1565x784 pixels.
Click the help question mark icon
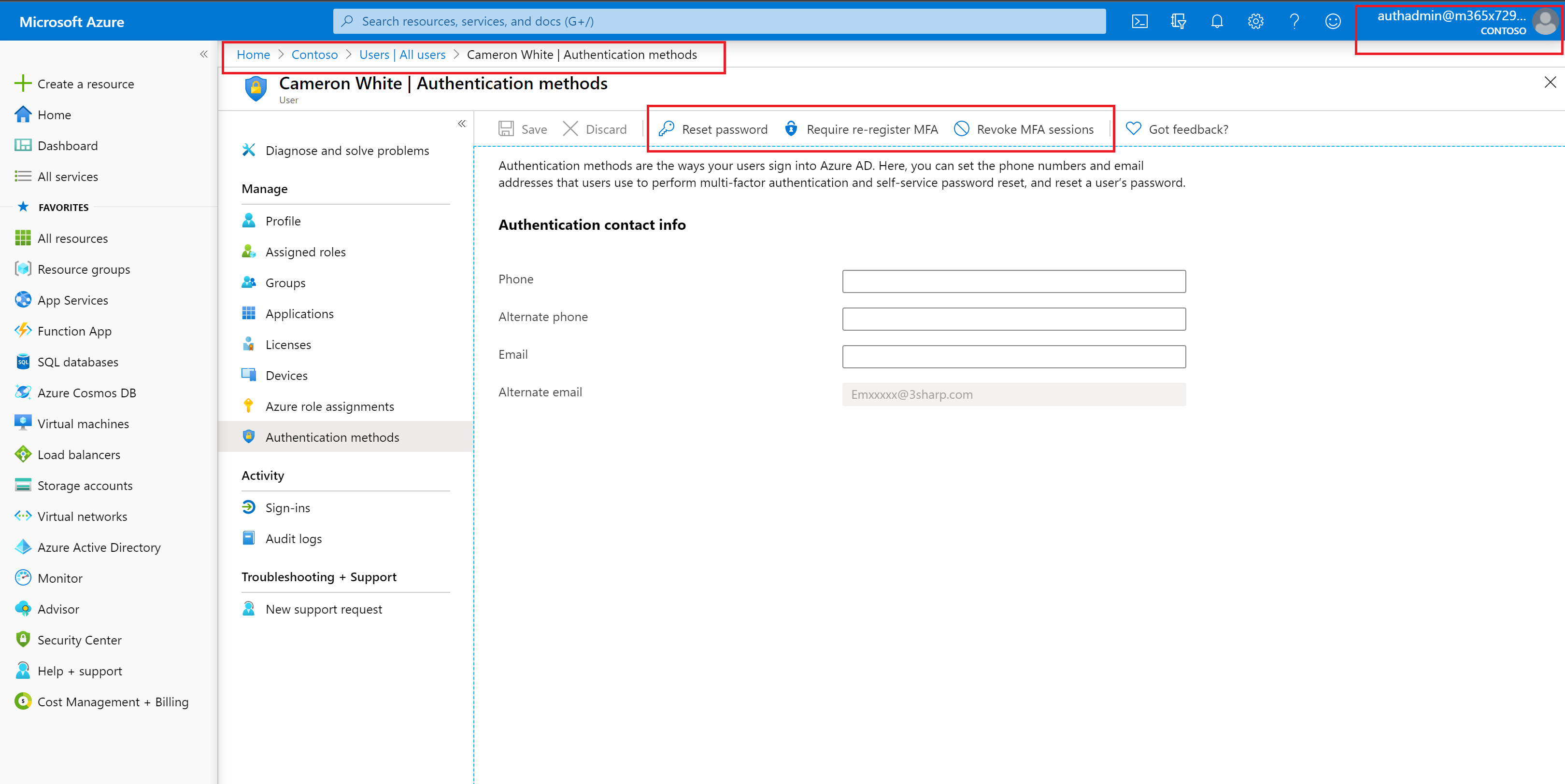tap(1294, 22)
